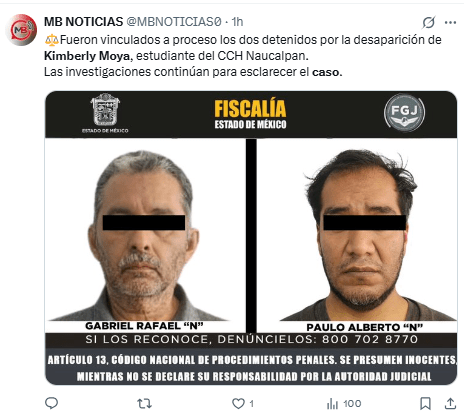The image size is (464, 419).
Task: Repost this tweet using retweet icon
Action: click(145, 404)
